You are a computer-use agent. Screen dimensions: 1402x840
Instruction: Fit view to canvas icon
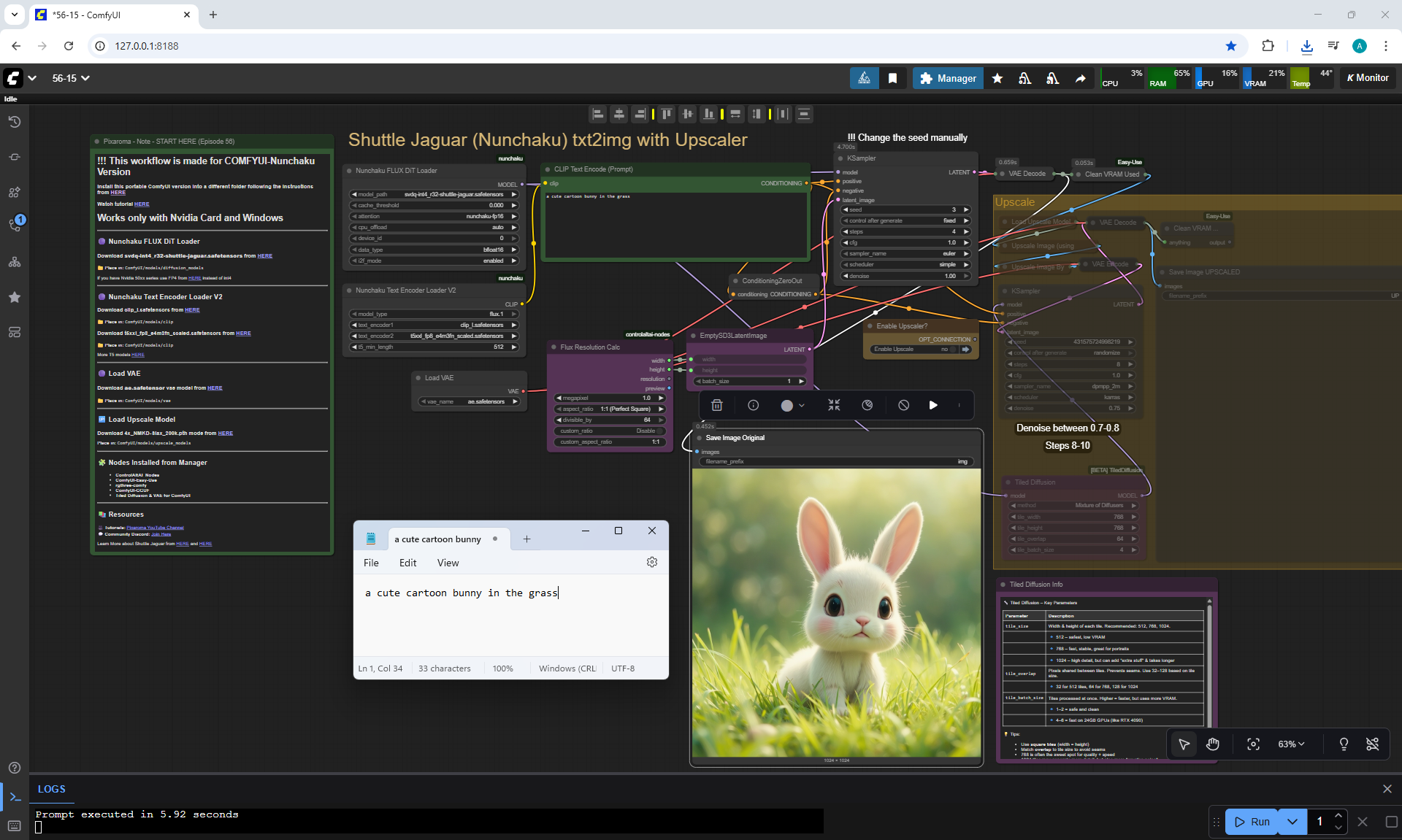[x=1253, y=744]
